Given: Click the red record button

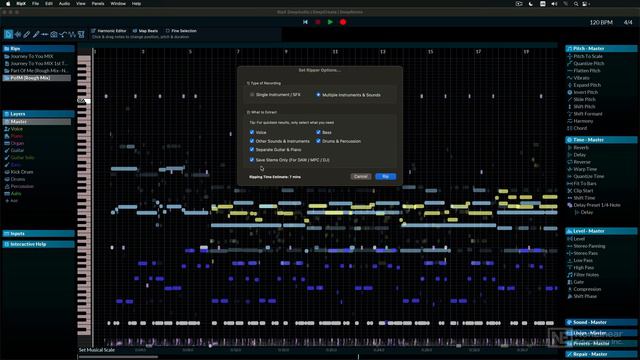Looking at the screenshot, I should tap(343, 22).
